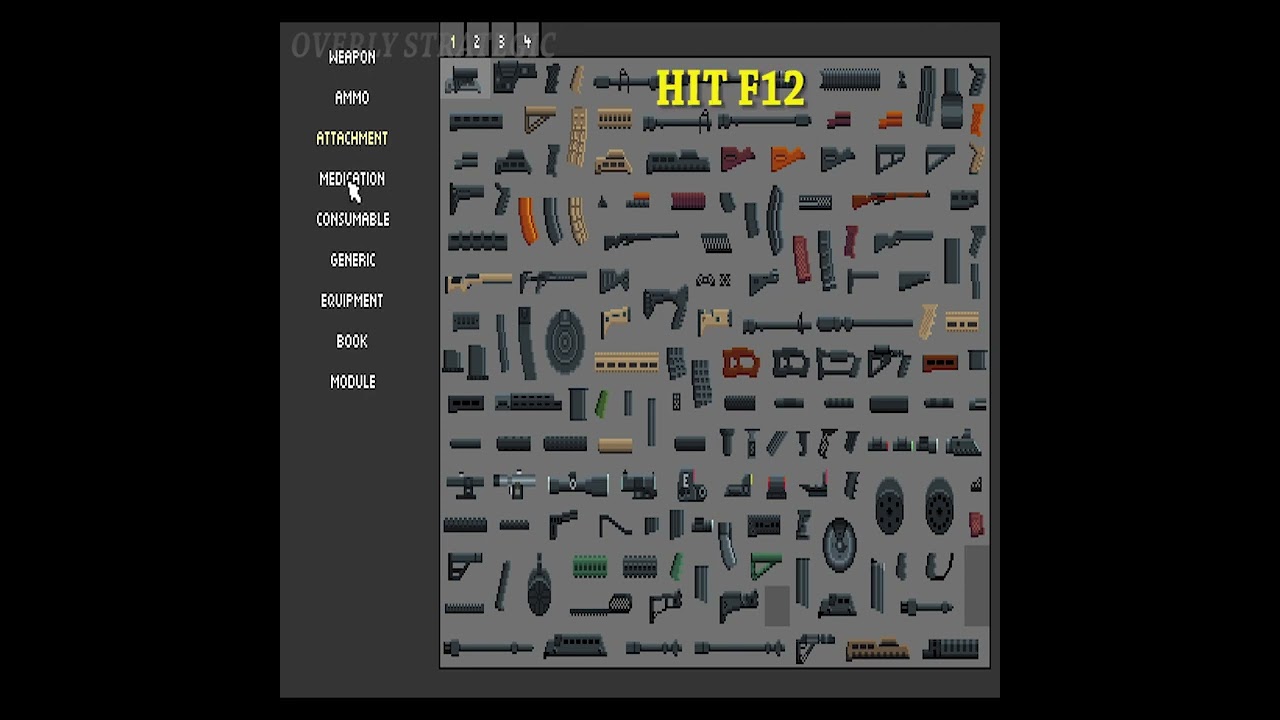Screen dimensions: 1280x720
Task: Open the Ammo category
Action: (352, 98)
